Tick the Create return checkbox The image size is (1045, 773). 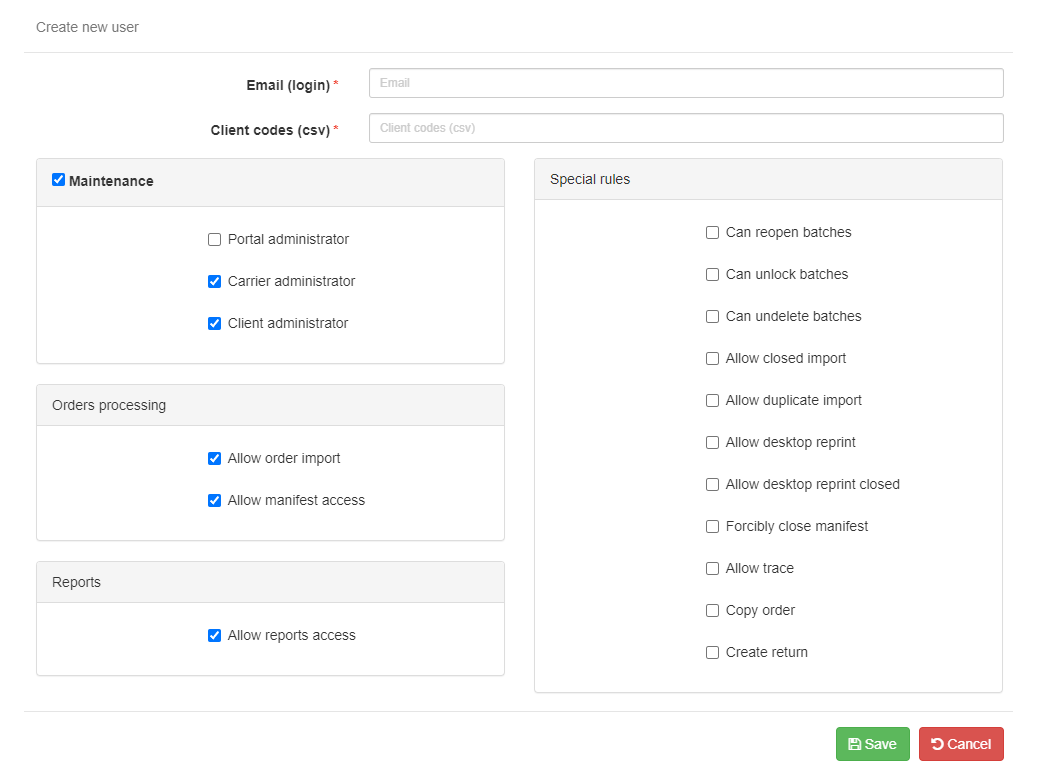pos(712,652)
